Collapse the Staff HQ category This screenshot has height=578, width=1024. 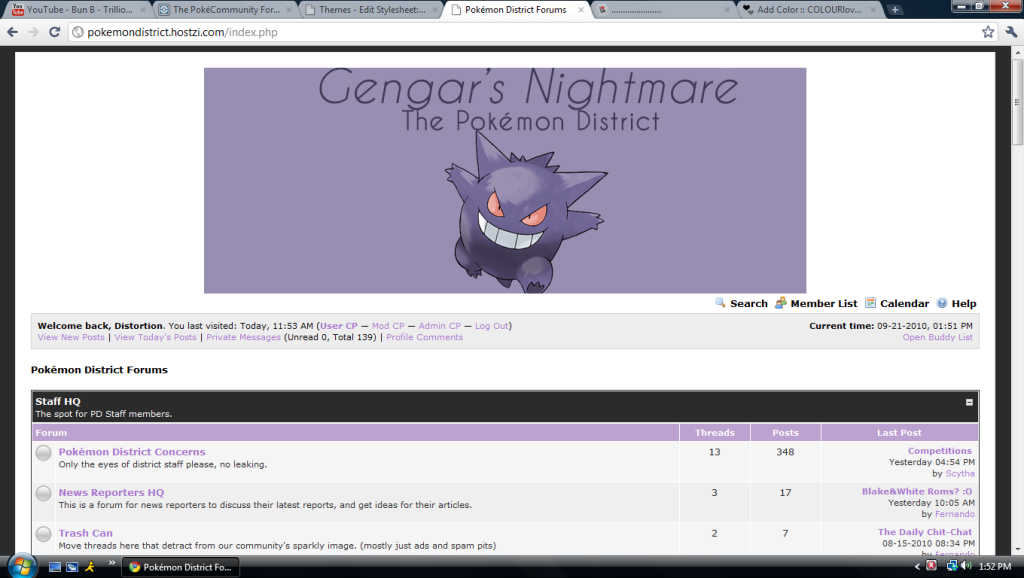point(969,402)
